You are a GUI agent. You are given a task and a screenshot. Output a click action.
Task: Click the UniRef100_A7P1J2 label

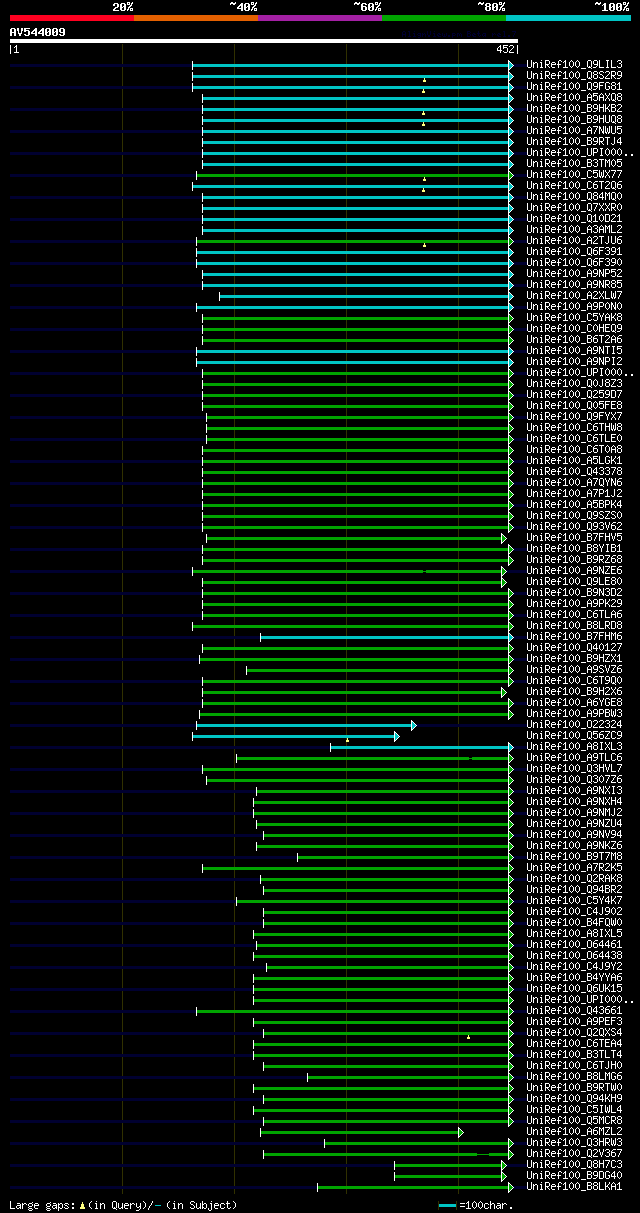click(574, 493)
